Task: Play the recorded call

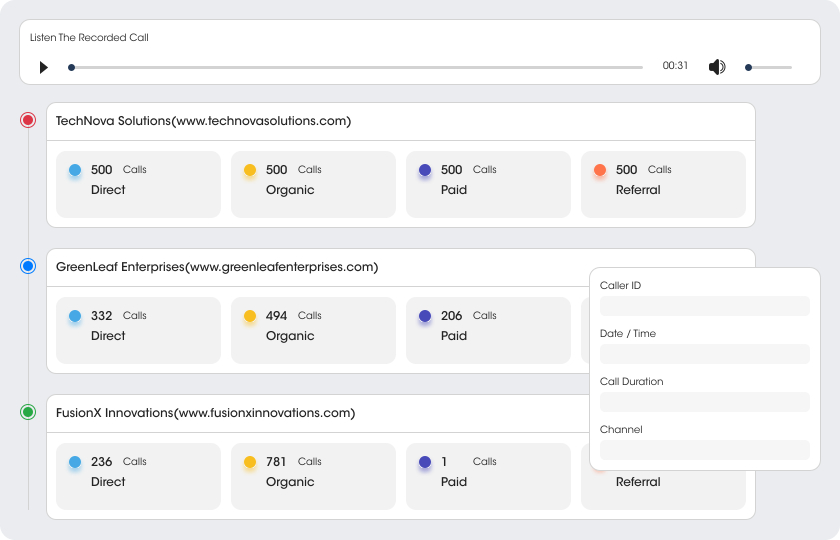Action: (43, 68)
